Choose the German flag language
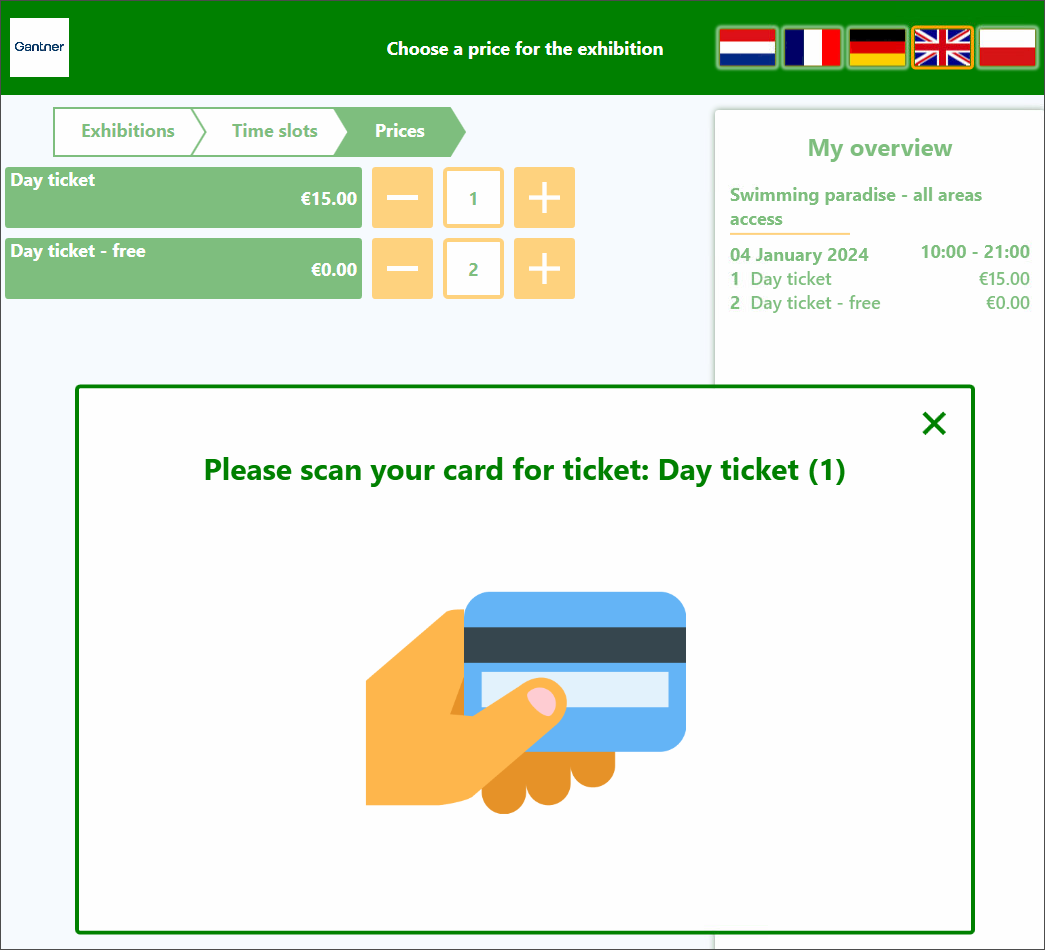 pos(877,48)
